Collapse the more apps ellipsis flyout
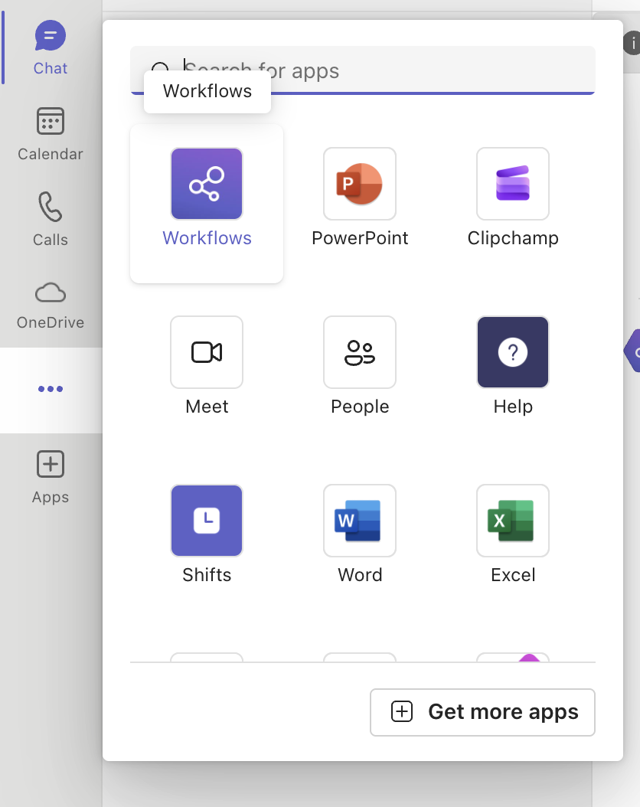The width and height of the screenshot is (640, 807). coord(50,389)
